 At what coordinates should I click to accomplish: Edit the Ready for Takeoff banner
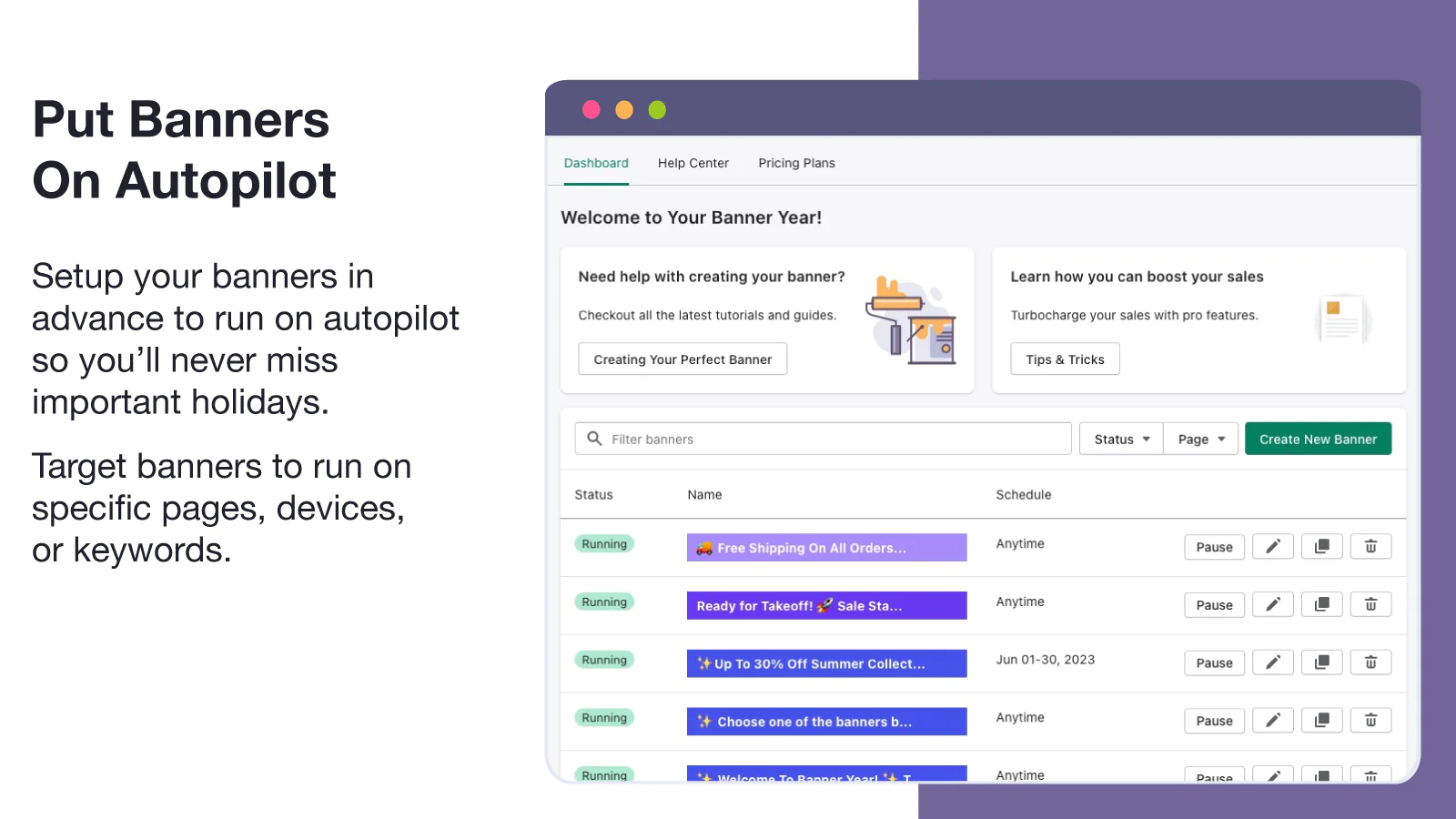[1272, 605]
